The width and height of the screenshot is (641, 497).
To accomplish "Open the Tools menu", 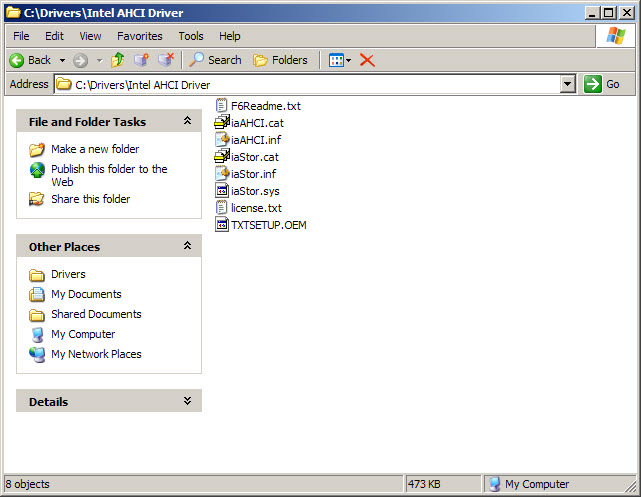I will 191,36.
